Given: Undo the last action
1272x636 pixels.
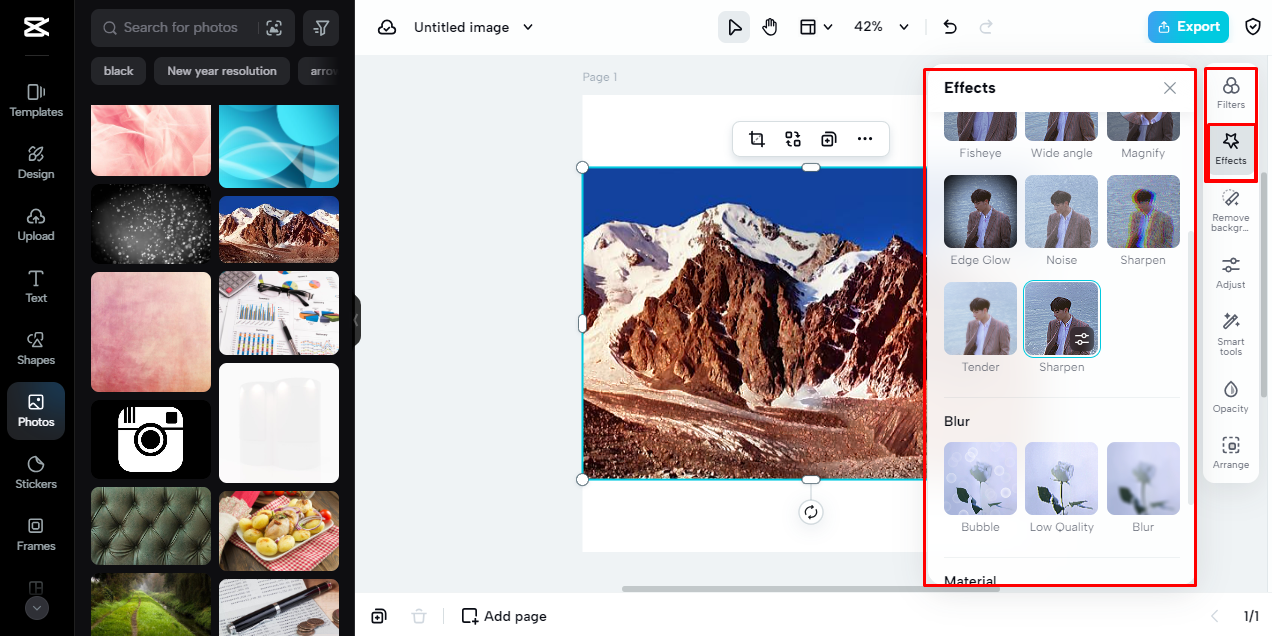Looking at the screenshot, I should click(950, 27).
